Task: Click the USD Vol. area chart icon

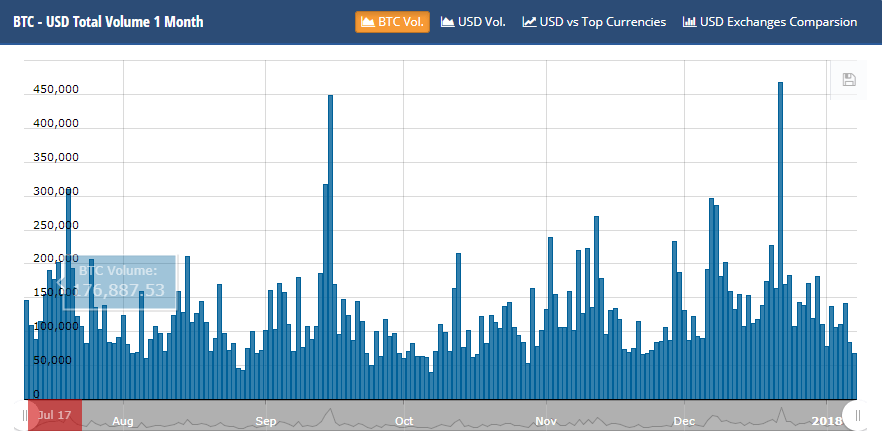Action: [x=448, y=22]
